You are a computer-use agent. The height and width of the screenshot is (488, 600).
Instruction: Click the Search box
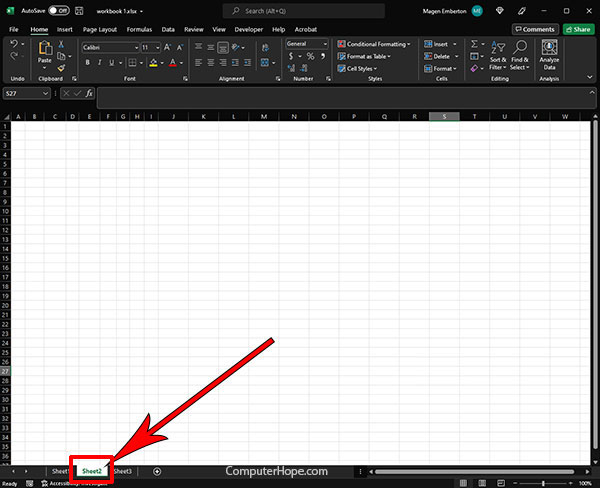304,11
